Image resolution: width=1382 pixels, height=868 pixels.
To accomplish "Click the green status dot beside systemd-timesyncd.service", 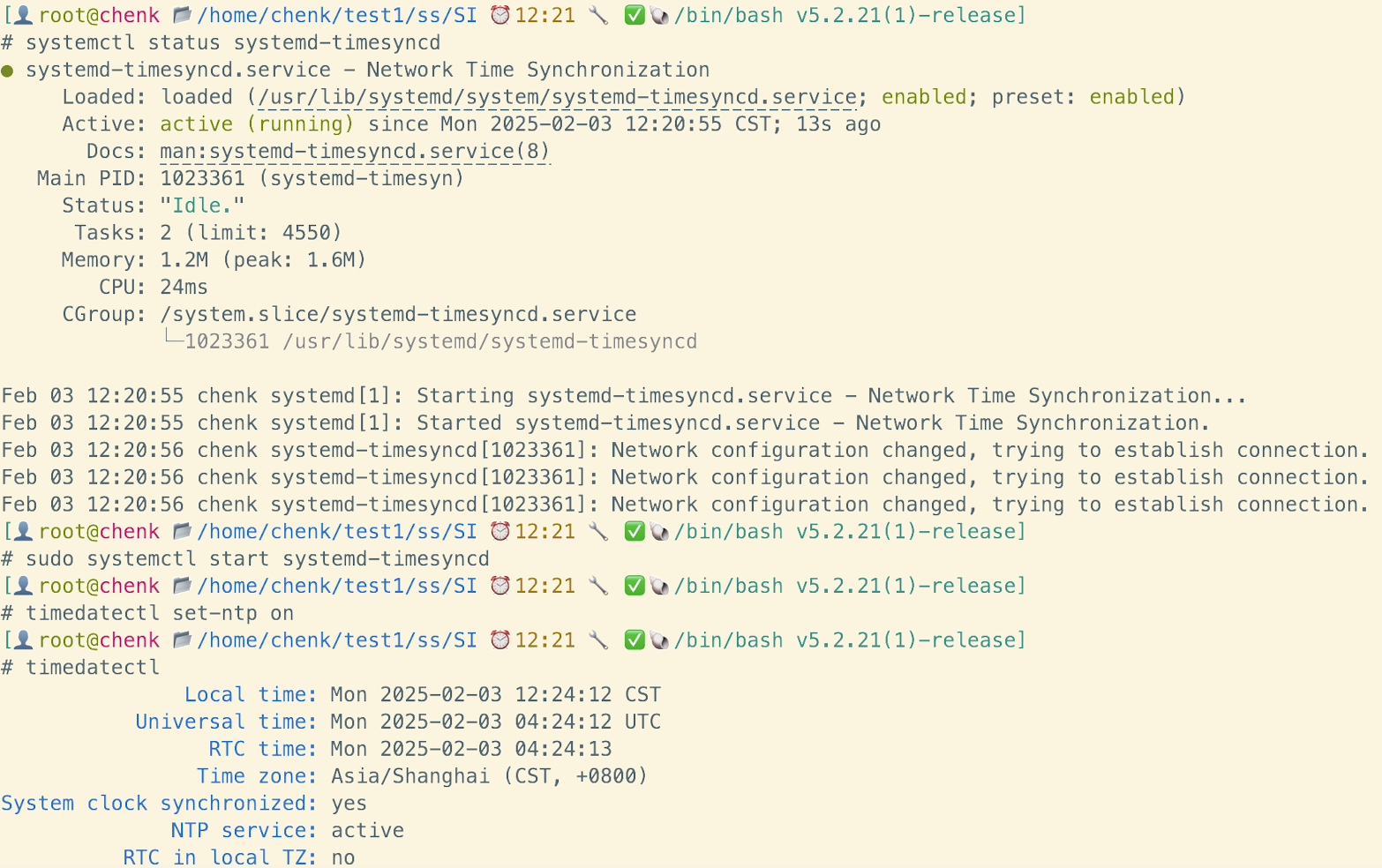I will pos(8,71).
